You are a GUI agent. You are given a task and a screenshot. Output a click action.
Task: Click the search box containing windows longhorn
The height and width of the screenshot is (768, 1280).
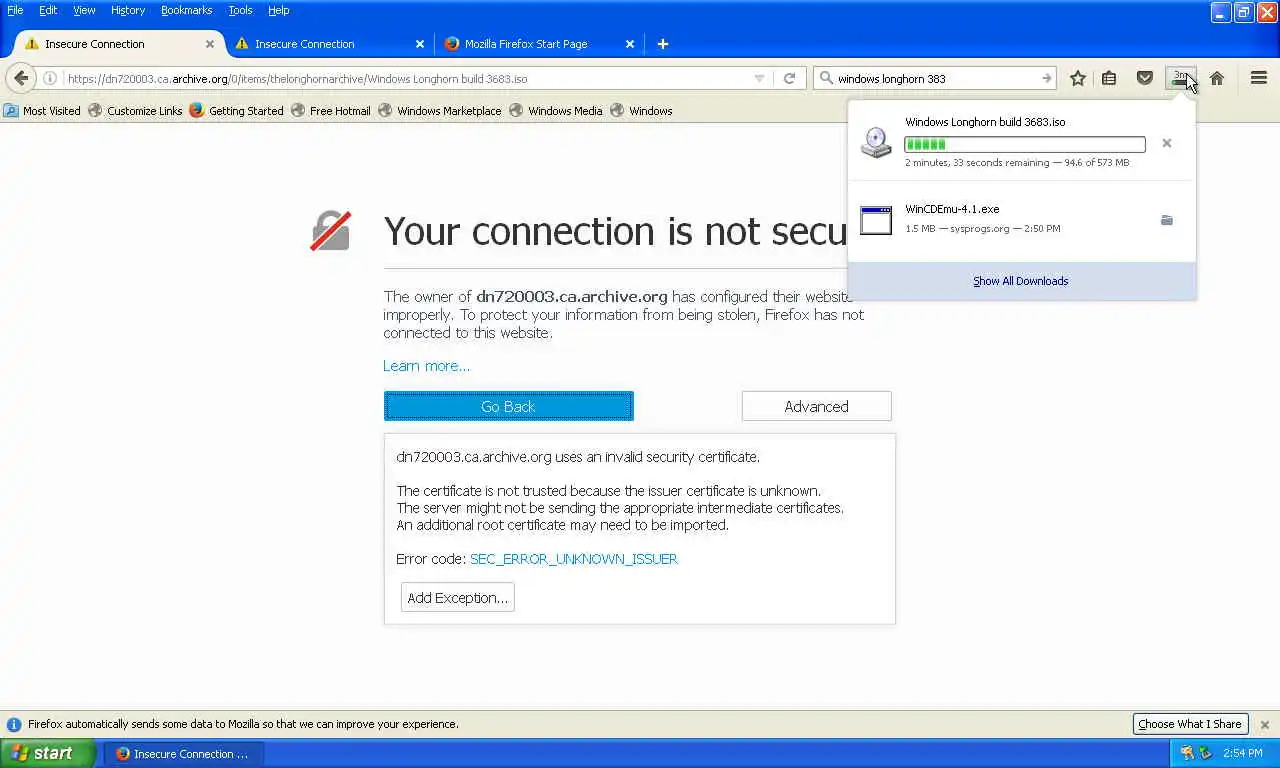click(935, 78)
